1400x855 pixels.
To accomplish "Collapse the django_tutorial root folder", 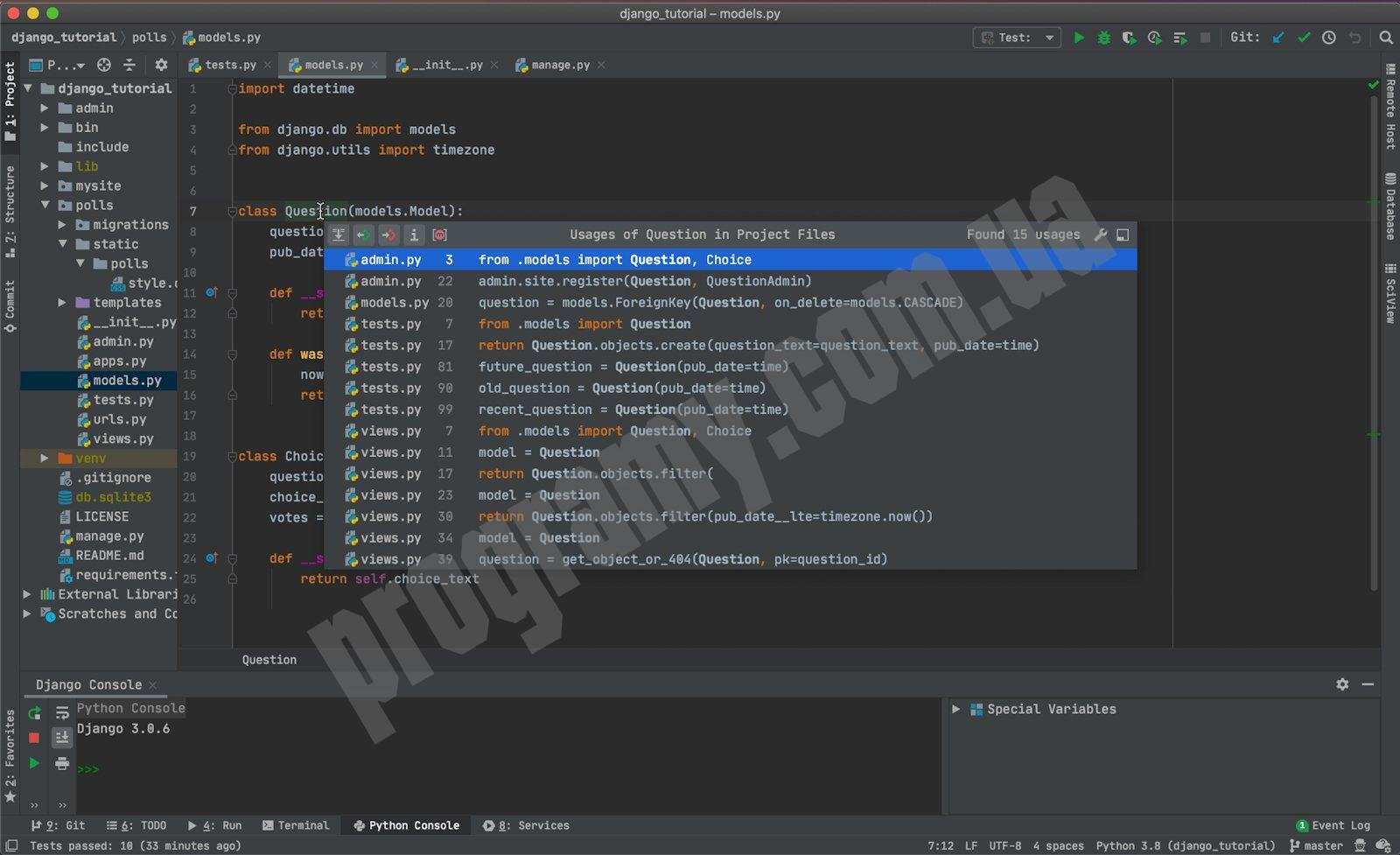I will point(28,88).
